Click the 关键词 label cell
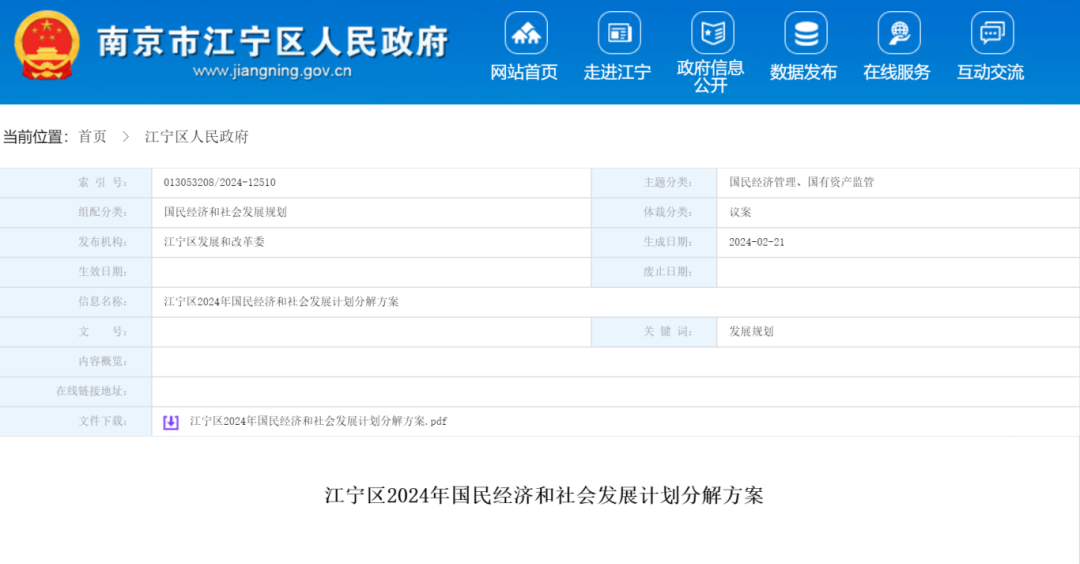Screen dimensions: 1080x564 654,331
